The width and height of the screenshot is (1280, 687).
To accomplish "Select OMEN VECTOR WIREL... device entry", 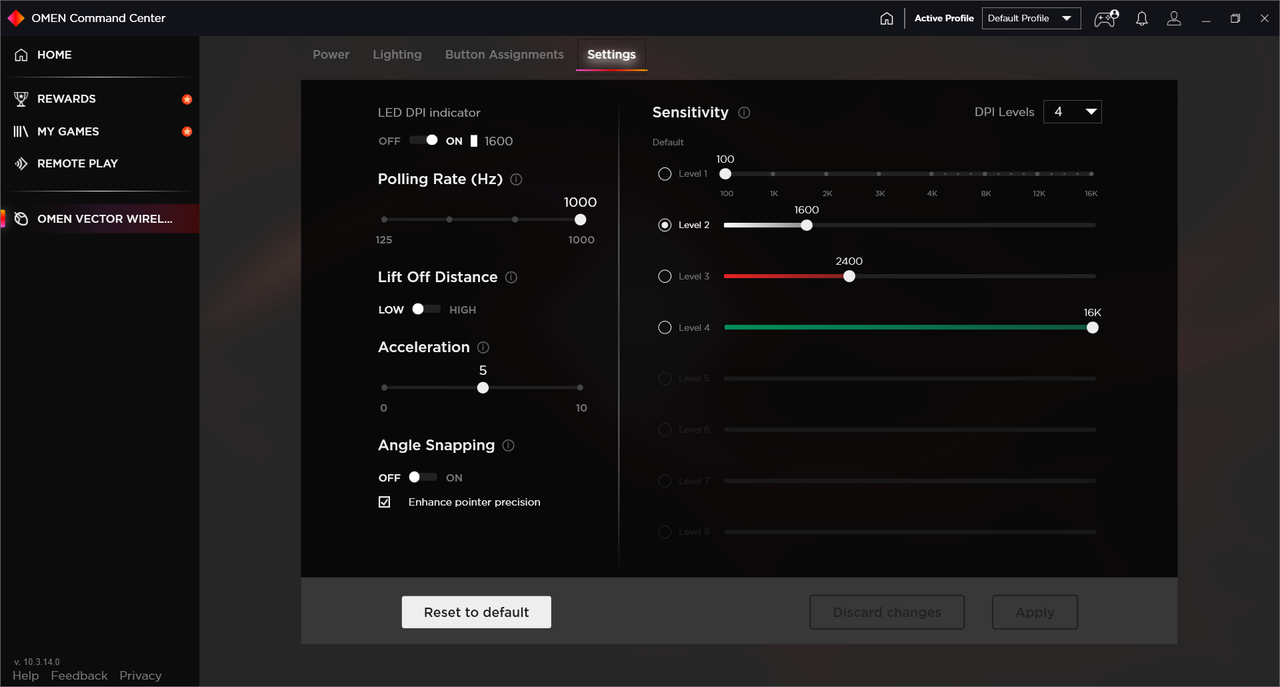I will point(100,219).
